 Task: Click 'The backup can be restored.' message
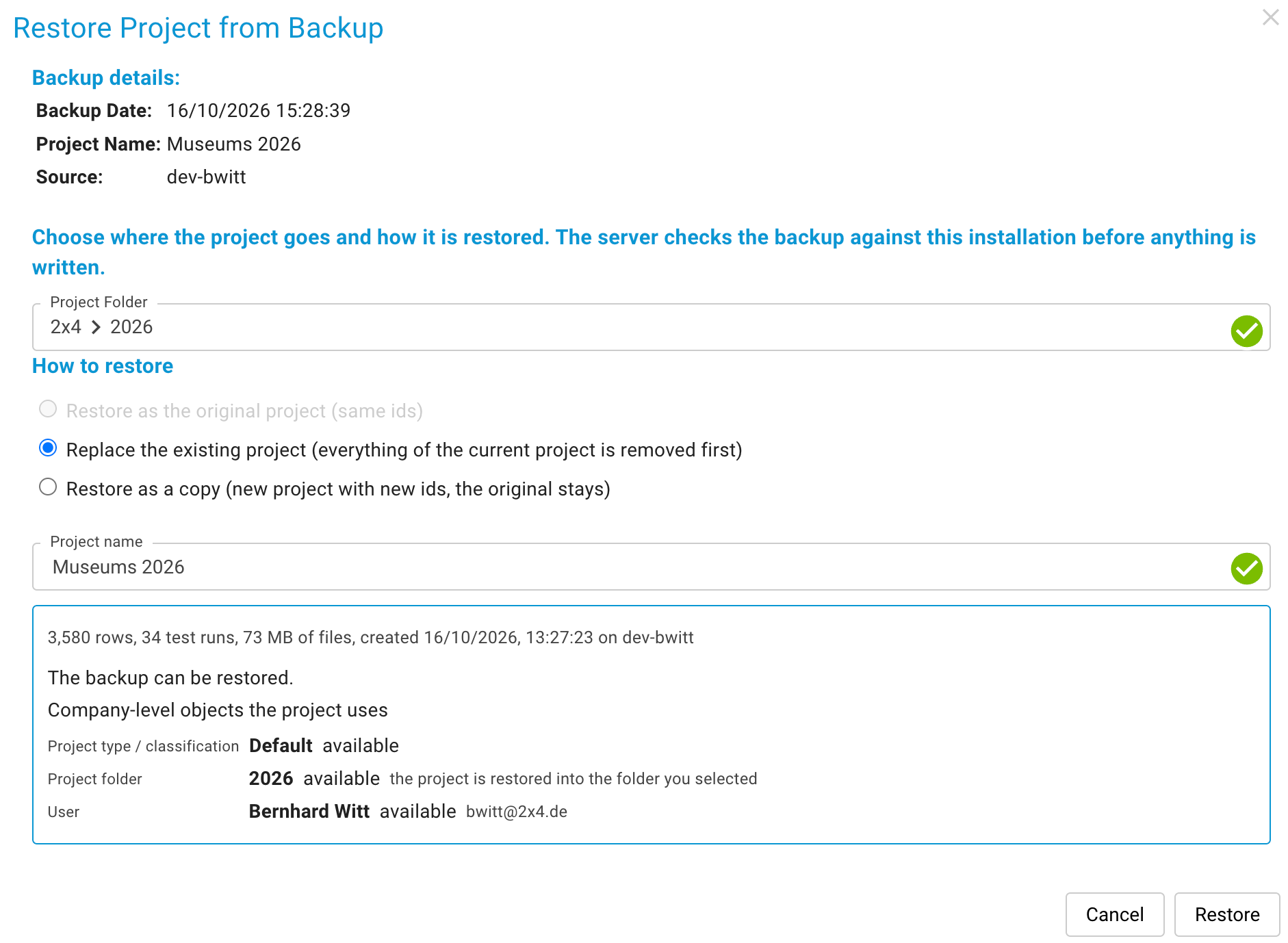[170, 678]
